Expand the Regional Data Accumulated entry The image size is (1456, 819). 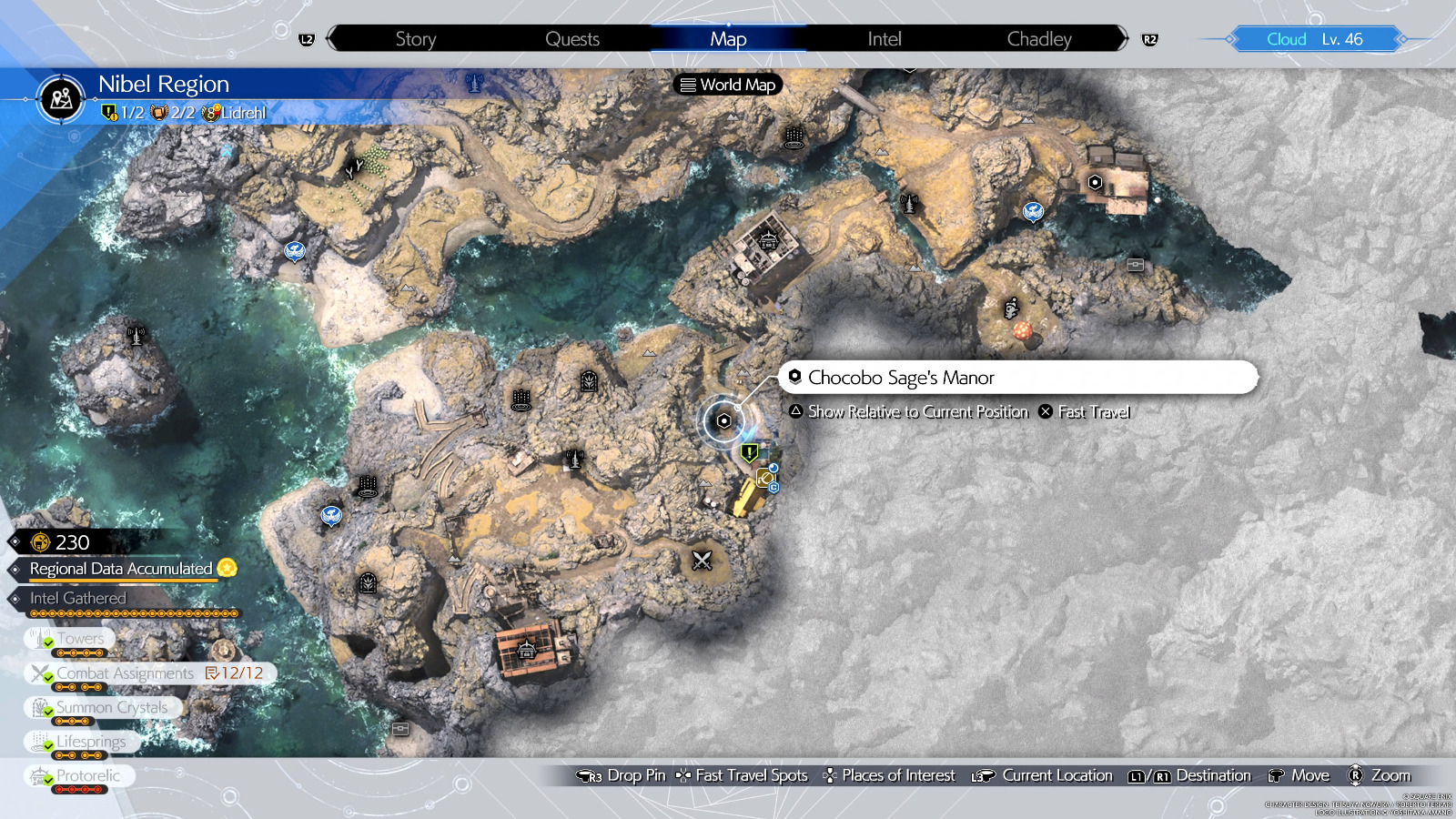[x=121, y=569]
